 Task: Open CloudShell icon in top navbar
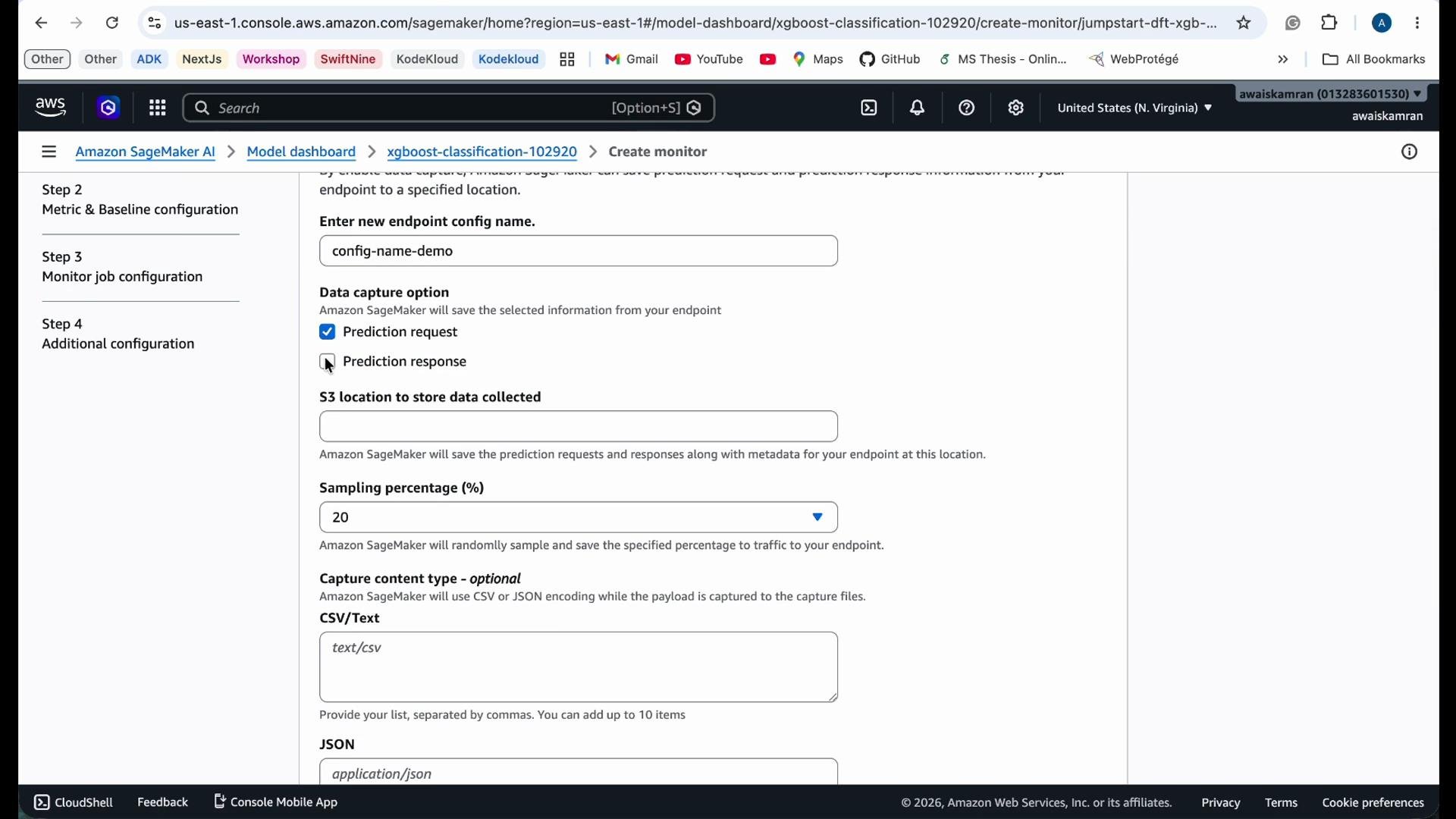tap(870, 108)
